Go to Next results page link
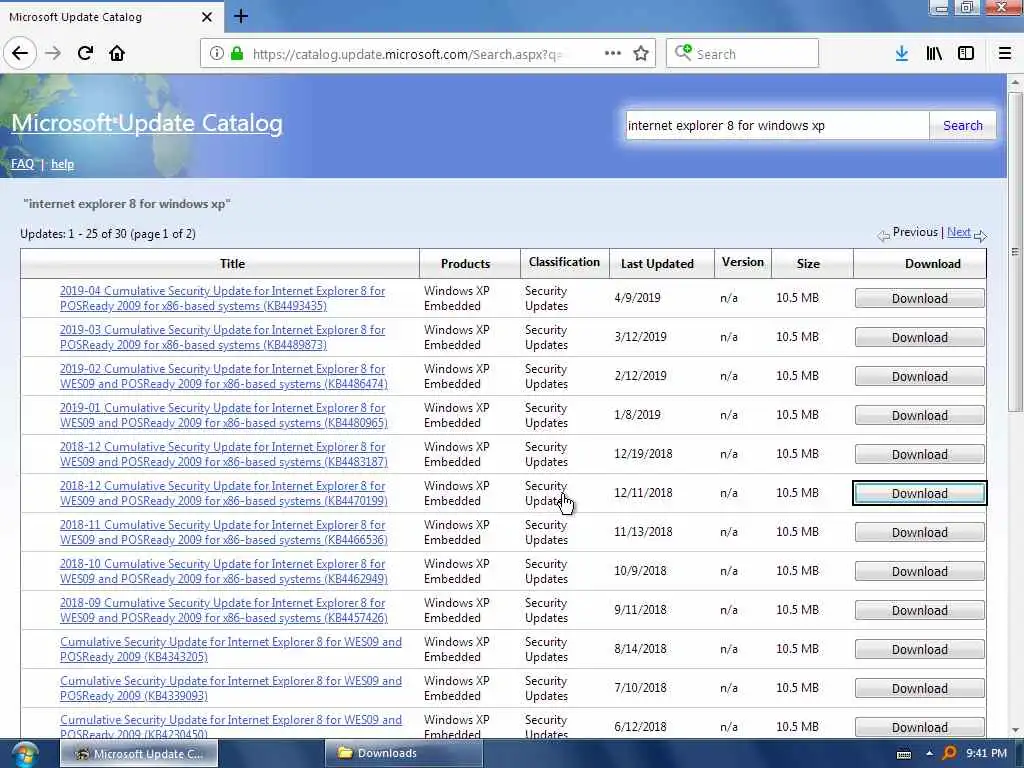Screen dimensions: 1024x768 (958, 232)
